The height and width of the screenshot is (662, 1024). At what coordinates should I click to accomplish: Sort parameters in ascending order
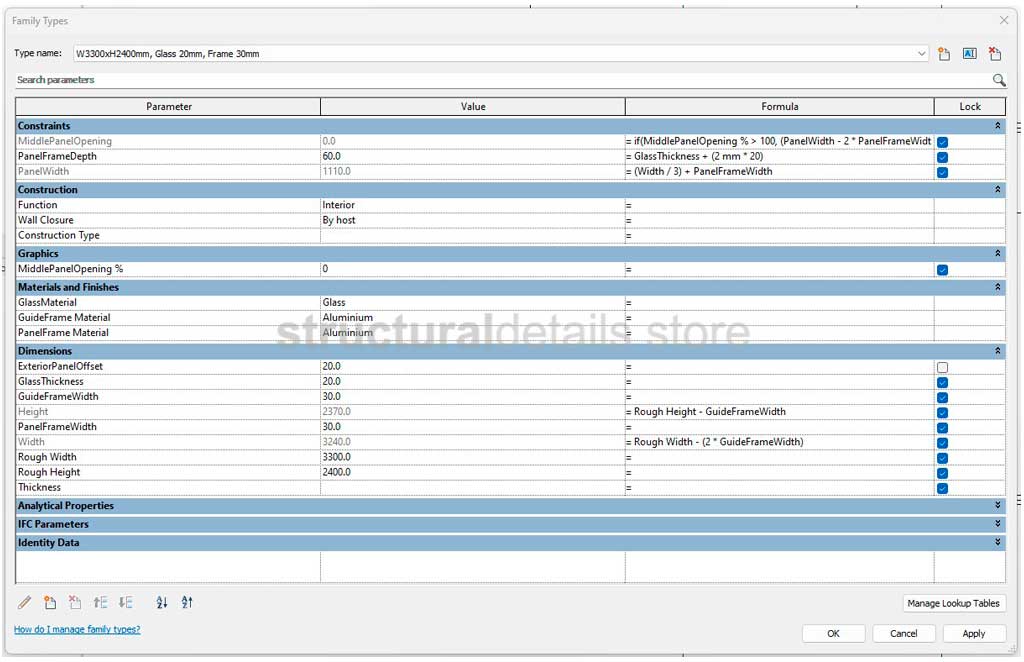[162, 602]
